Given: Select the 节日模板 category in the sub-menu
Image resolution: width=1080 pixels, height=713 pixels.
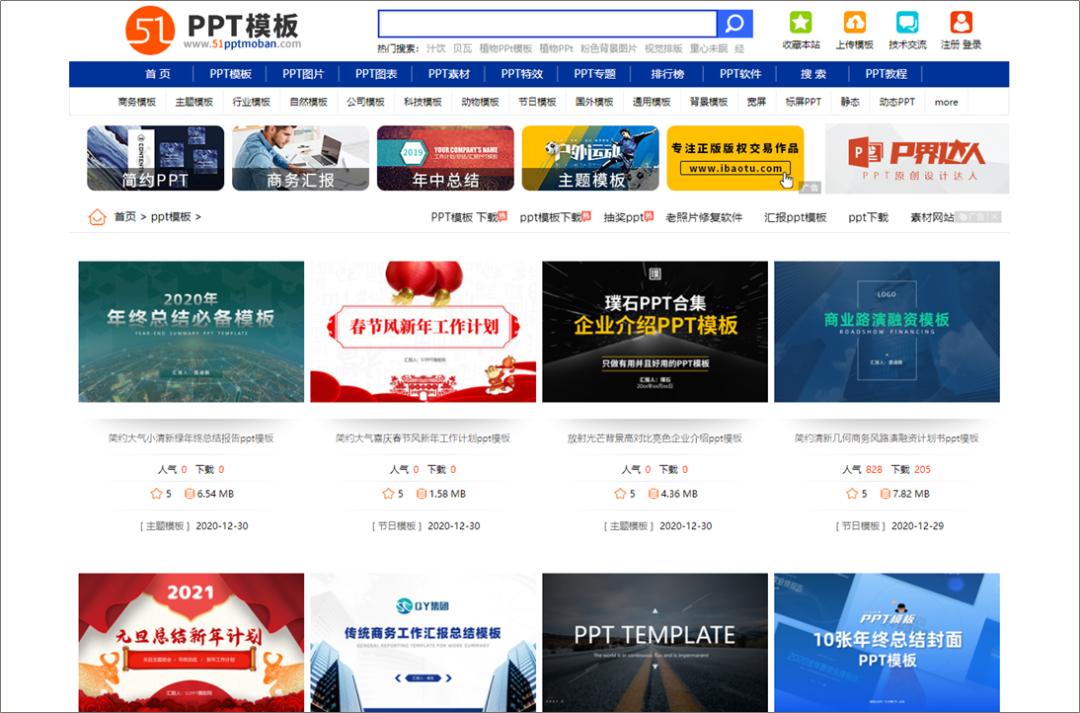Looking at the screenshot, I should click(x=536, y=101).
